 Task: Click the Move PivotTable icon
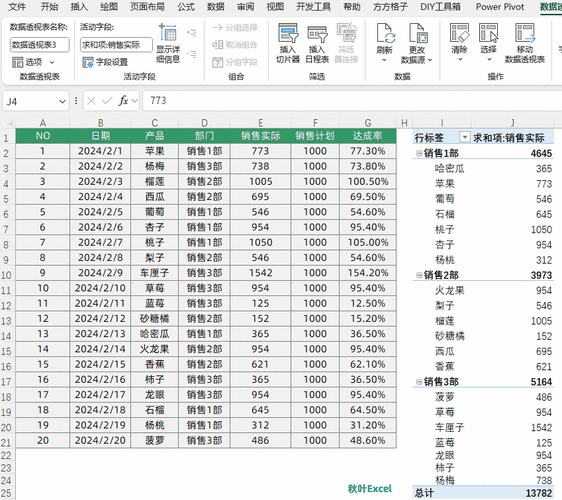tap(525, 33)
